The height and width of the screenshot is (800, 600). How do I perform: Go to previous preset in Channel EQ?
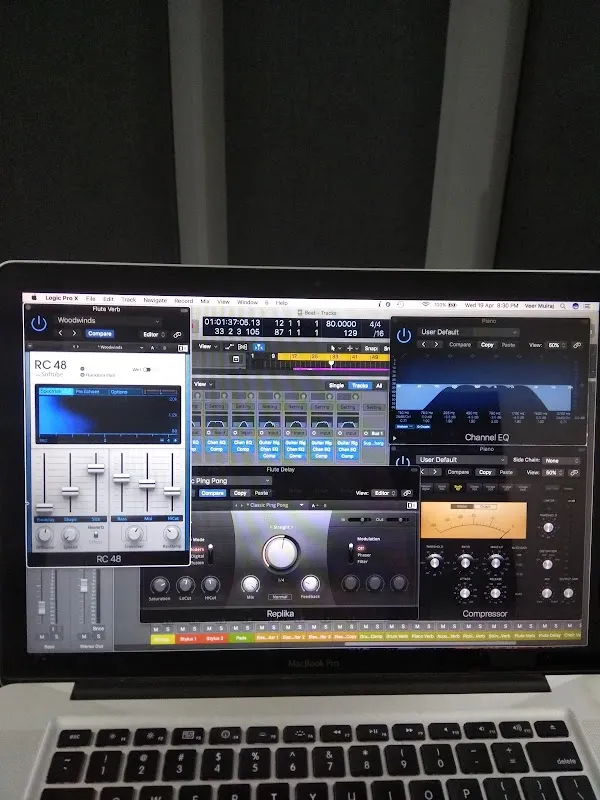[423, 344]
